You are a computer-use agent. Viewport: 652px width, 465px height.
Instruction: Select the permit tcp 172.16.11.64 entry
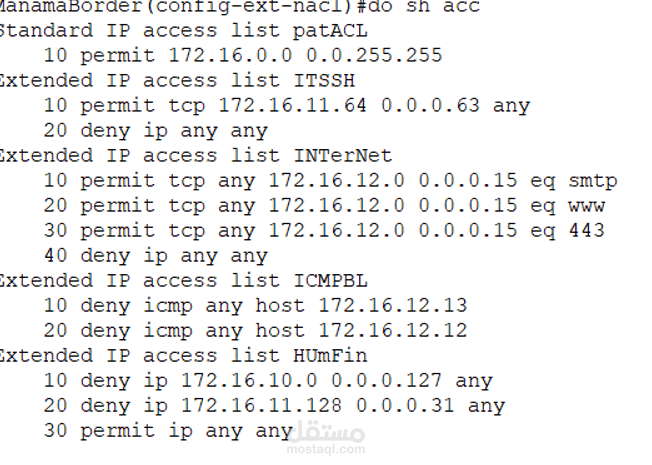[287, 106]
